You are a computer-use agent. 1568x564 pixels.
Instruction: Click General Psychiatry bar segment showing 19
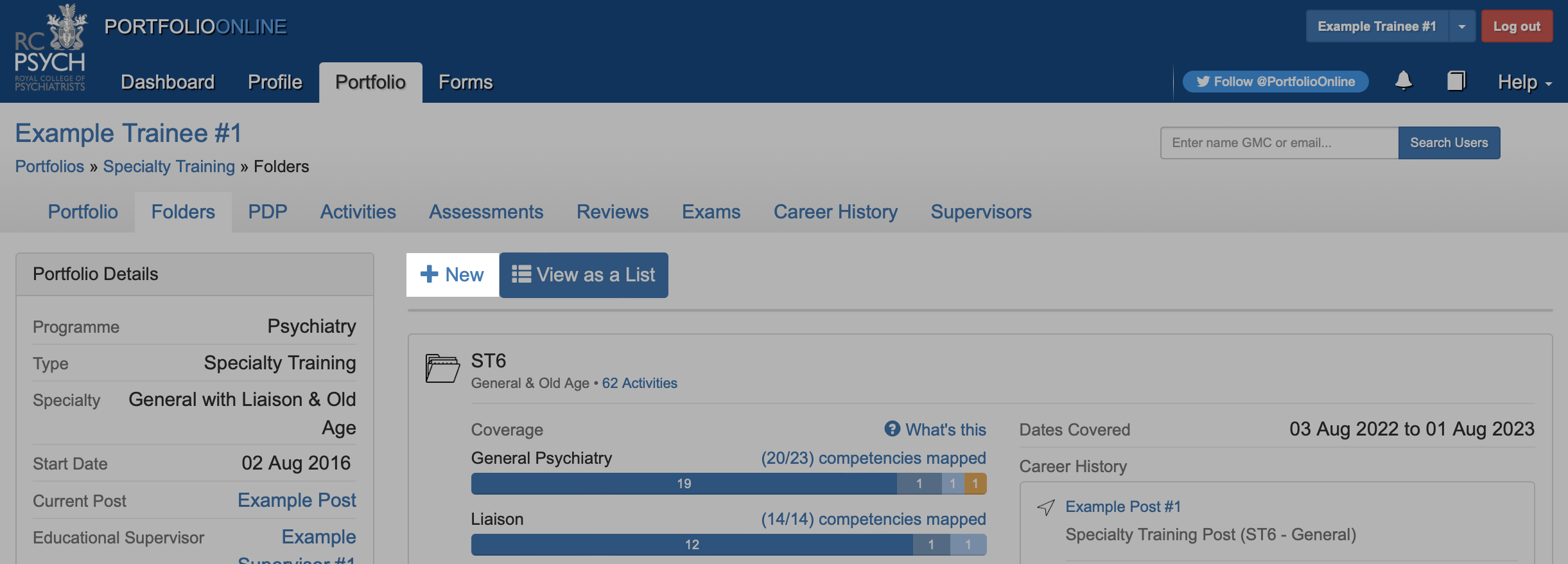pos(684,484)
